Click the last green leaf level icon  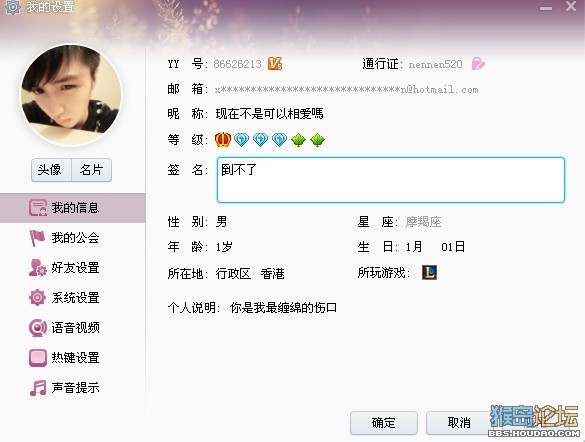[x=317, y=140]
